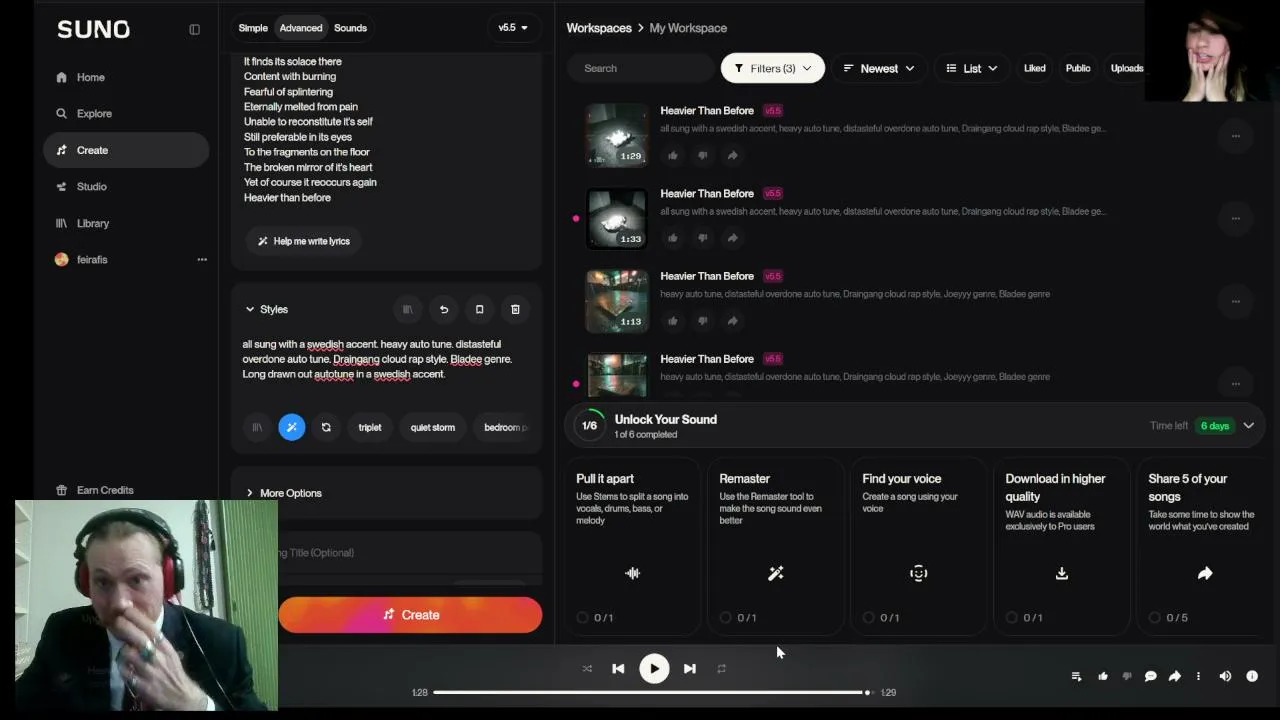The height and width of the screenshot is (720, 1280).
Task: Dislike the 1:29 song in the list
Action: pyautogui.click(x=703, y=155)
